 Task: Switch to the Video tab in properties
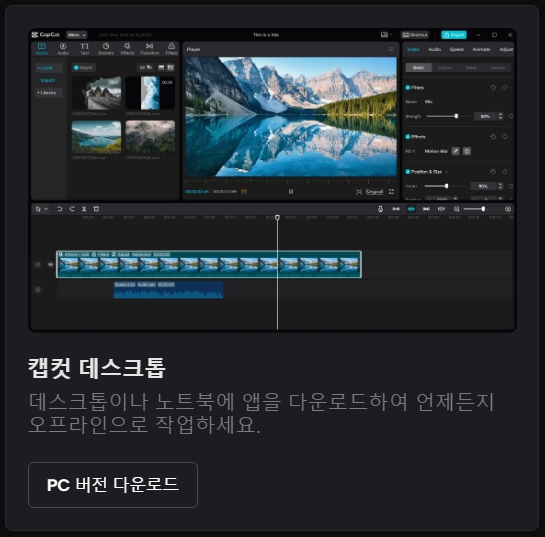(x=413, y=49)
